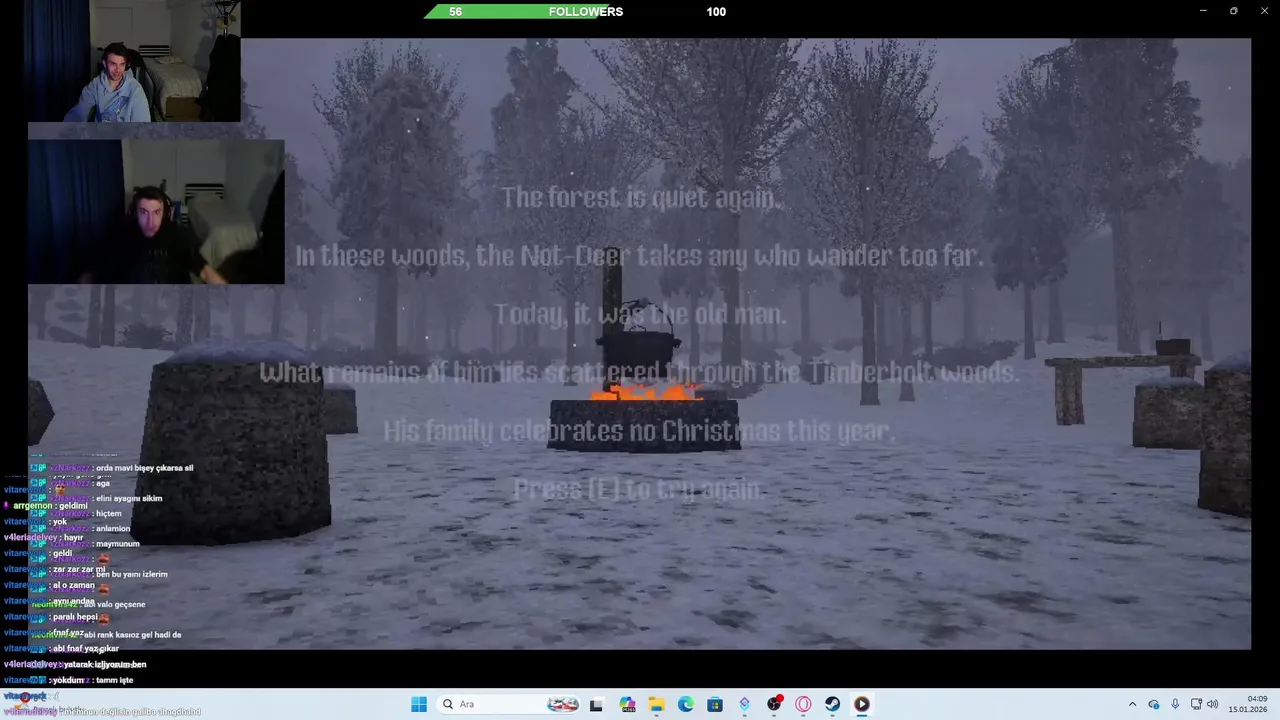Click 'The forest is quiet again.' line

(641, 197)
